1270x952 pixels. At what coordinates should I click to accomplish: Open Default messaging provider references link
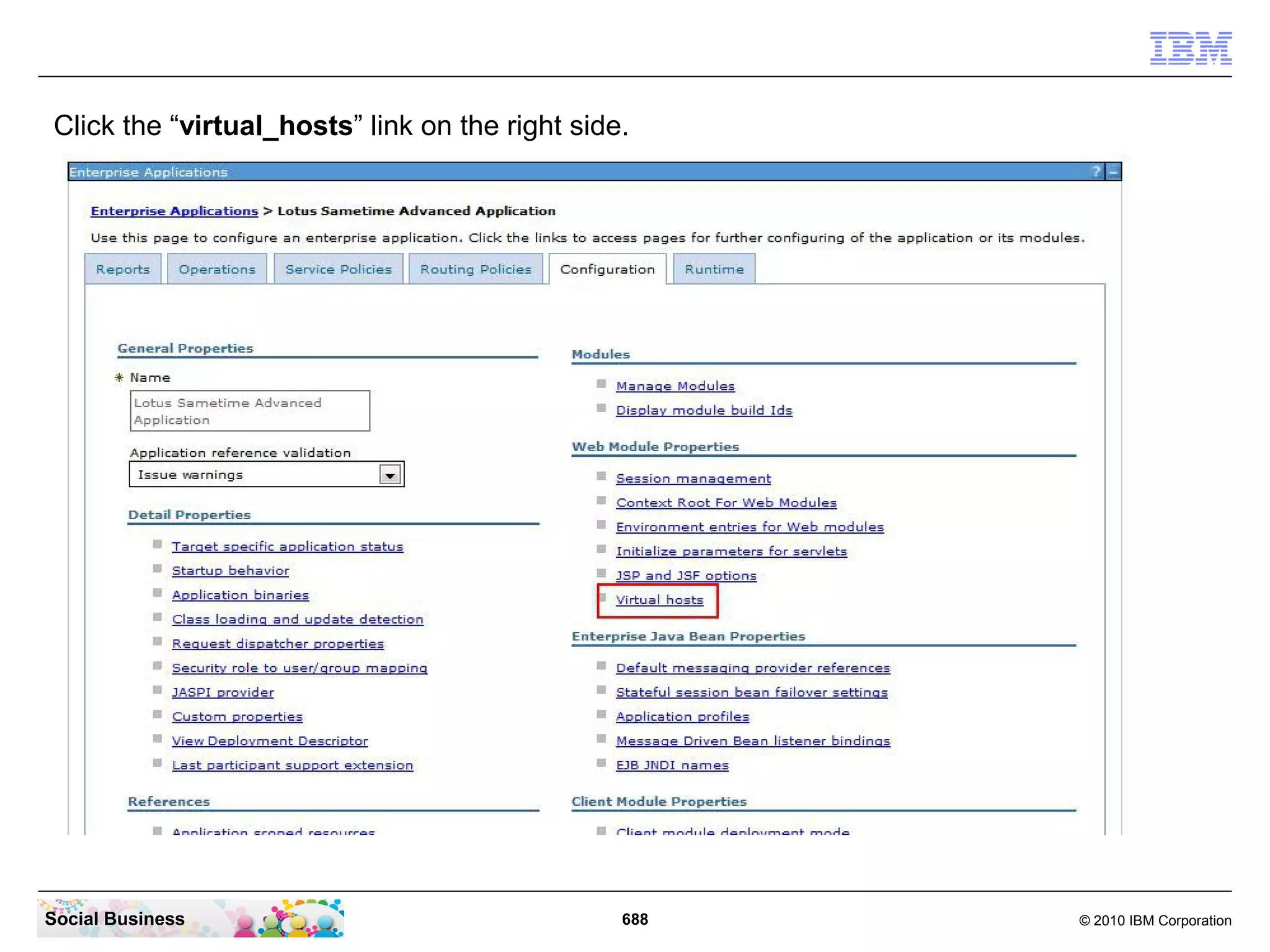753,668
